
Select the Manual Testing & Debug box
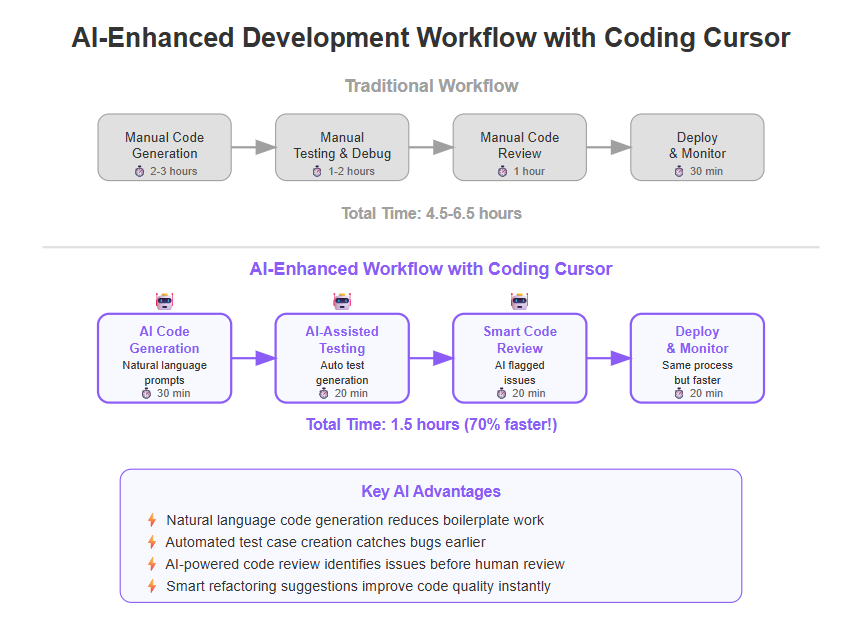pos(342,147)
